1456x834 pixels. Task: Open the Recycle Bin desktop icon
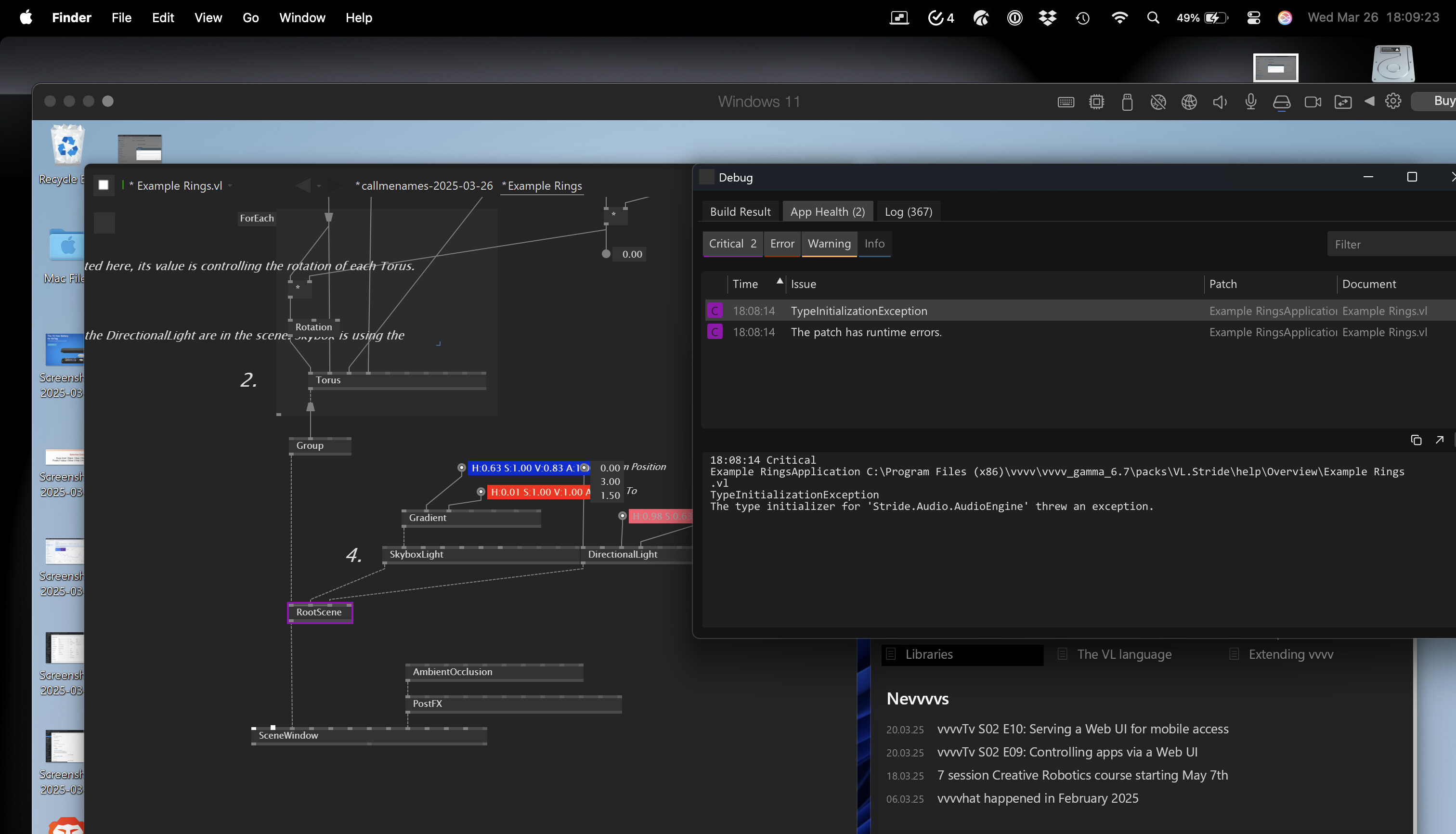coord(67,155)
